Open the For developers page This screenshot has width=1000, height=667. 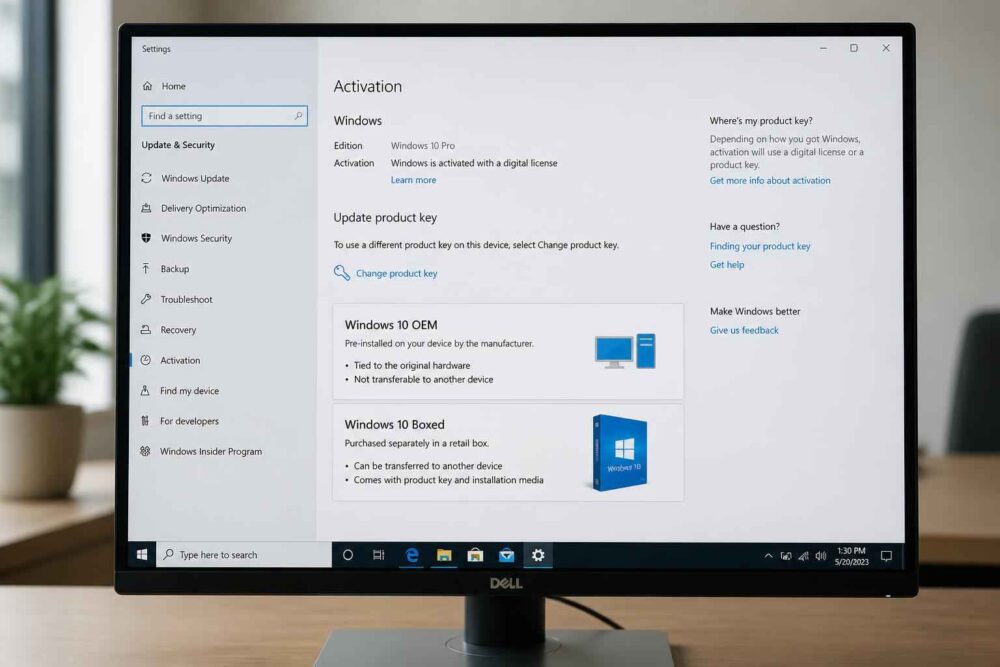[x=189, y=421]
